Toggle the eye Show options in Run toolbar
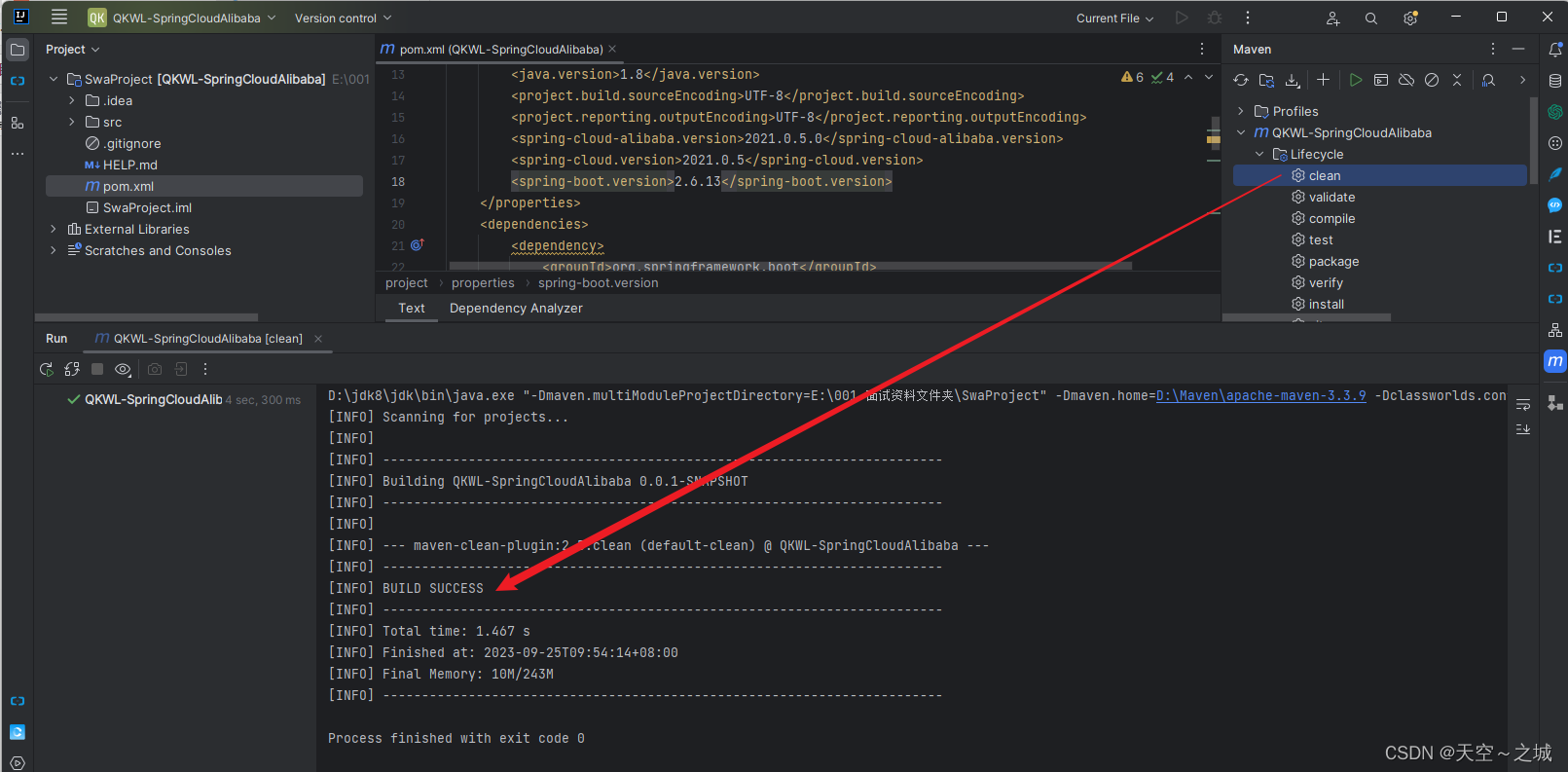The image size is (1568, 772). point(123,369)
